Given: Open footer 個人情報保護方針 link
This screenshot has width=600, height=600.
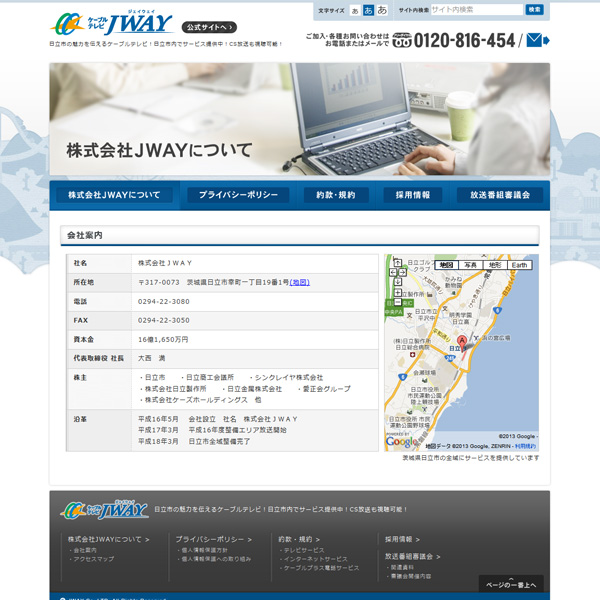Looking at the screenshot, I should [204, 550].
